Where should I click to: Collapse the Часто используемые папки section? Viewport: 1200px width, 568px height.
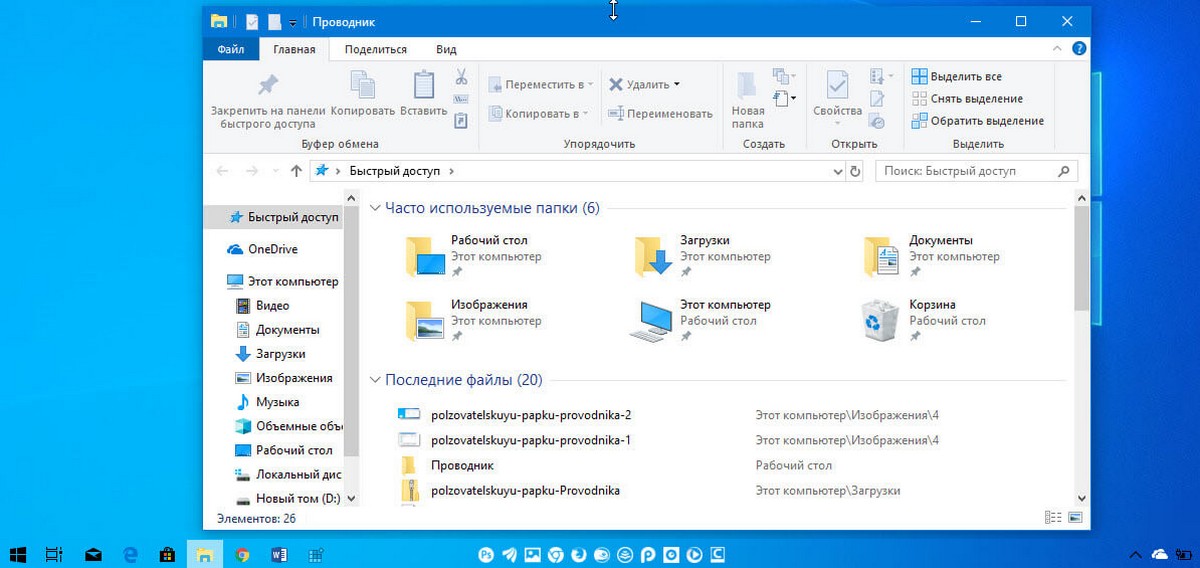(375, 208)
